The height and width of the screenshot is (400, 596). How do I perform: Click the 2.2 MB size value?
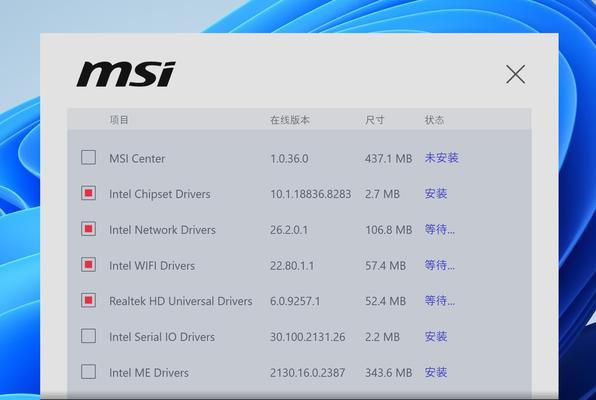[x=382, y=337]
